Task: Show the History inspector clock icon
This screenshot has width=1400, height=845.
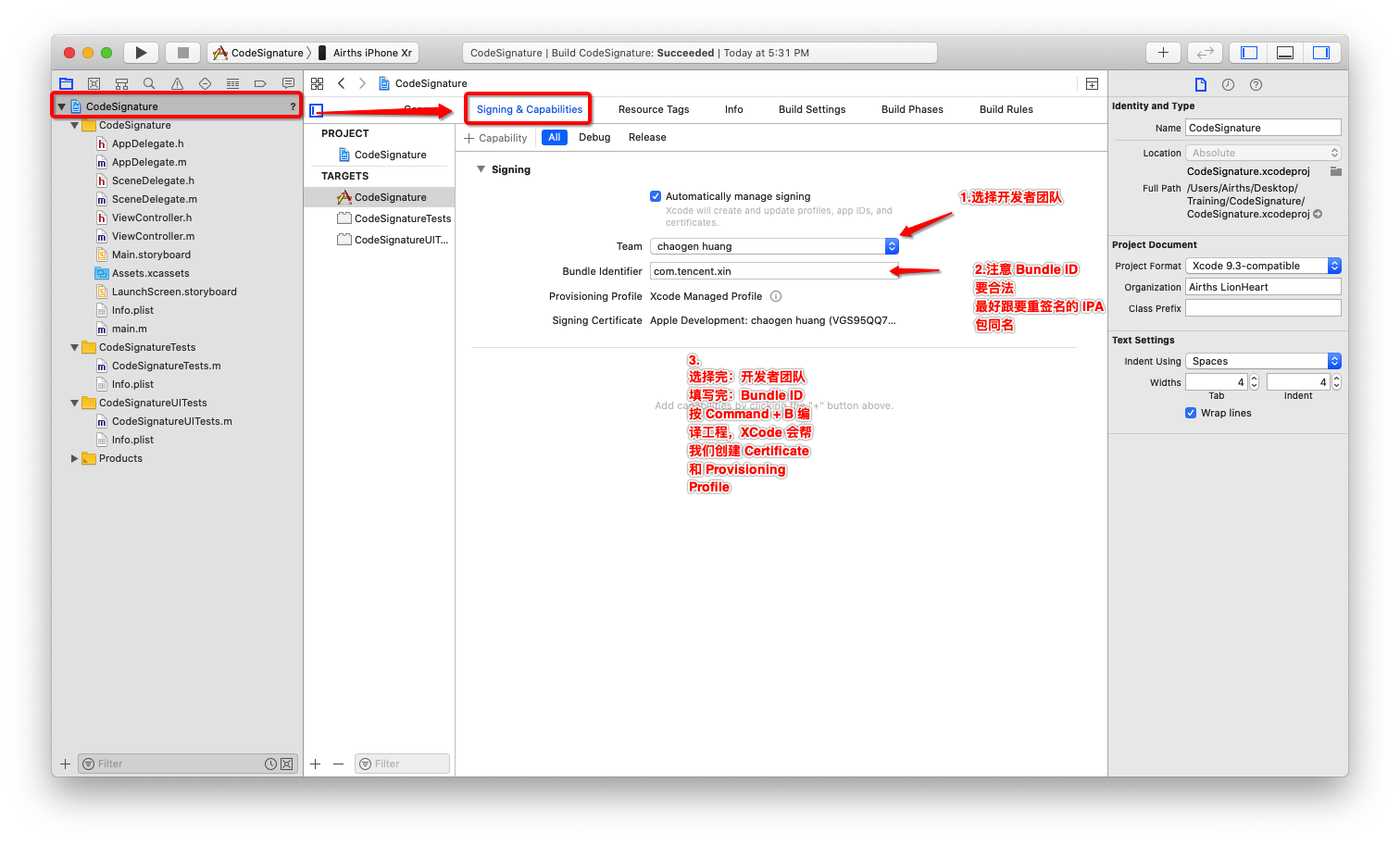Action: 1228,84
